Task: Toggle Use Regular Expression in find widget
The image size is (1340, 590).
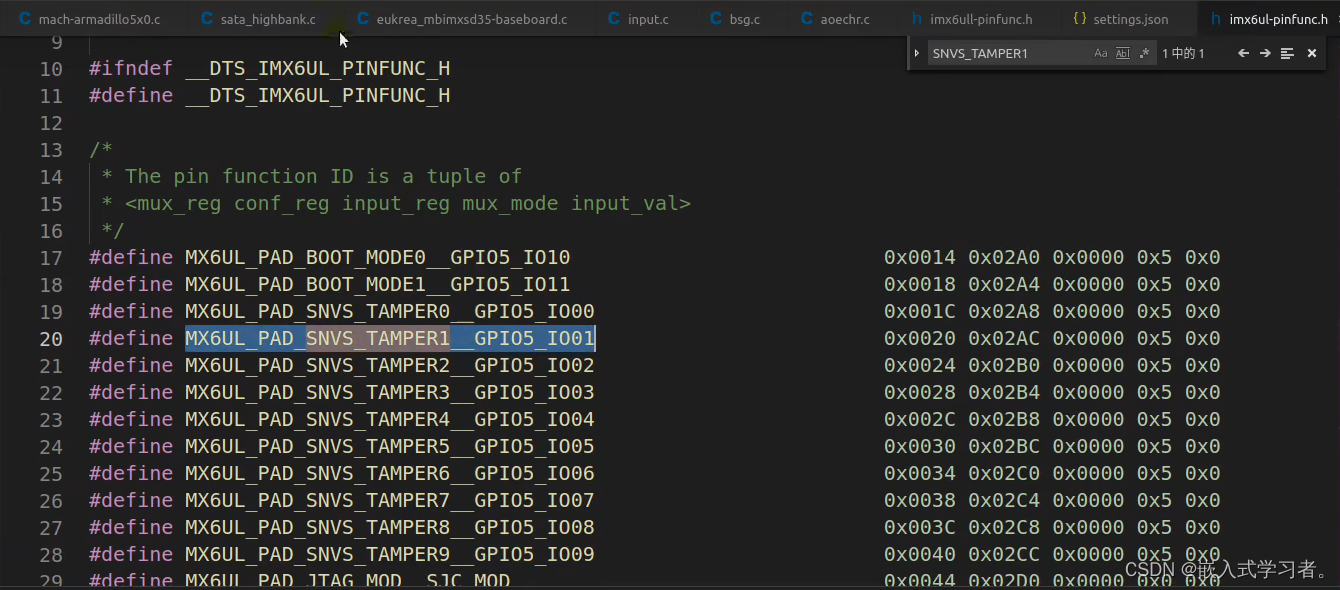Action: tap(1144, 53)
